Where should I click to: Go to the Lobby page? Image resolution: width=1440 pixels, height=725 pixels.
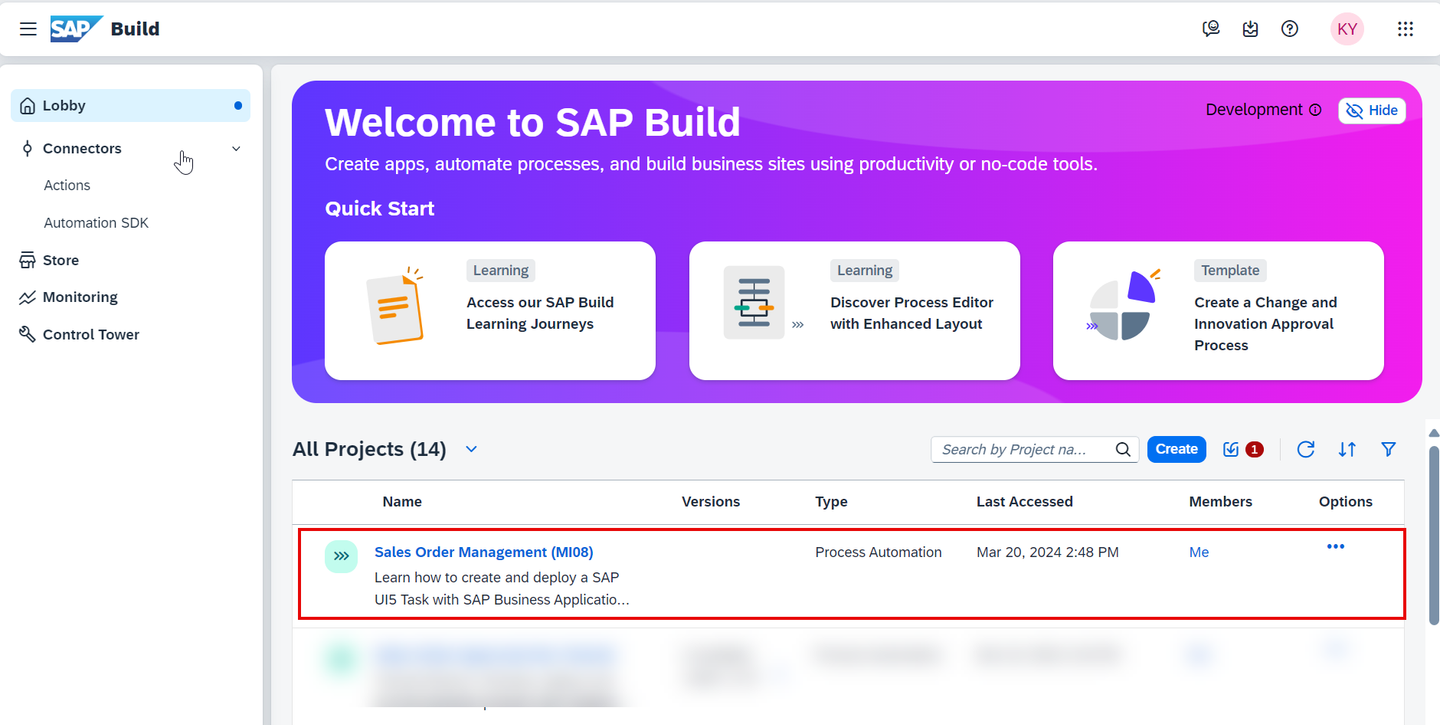pos(131,105)
